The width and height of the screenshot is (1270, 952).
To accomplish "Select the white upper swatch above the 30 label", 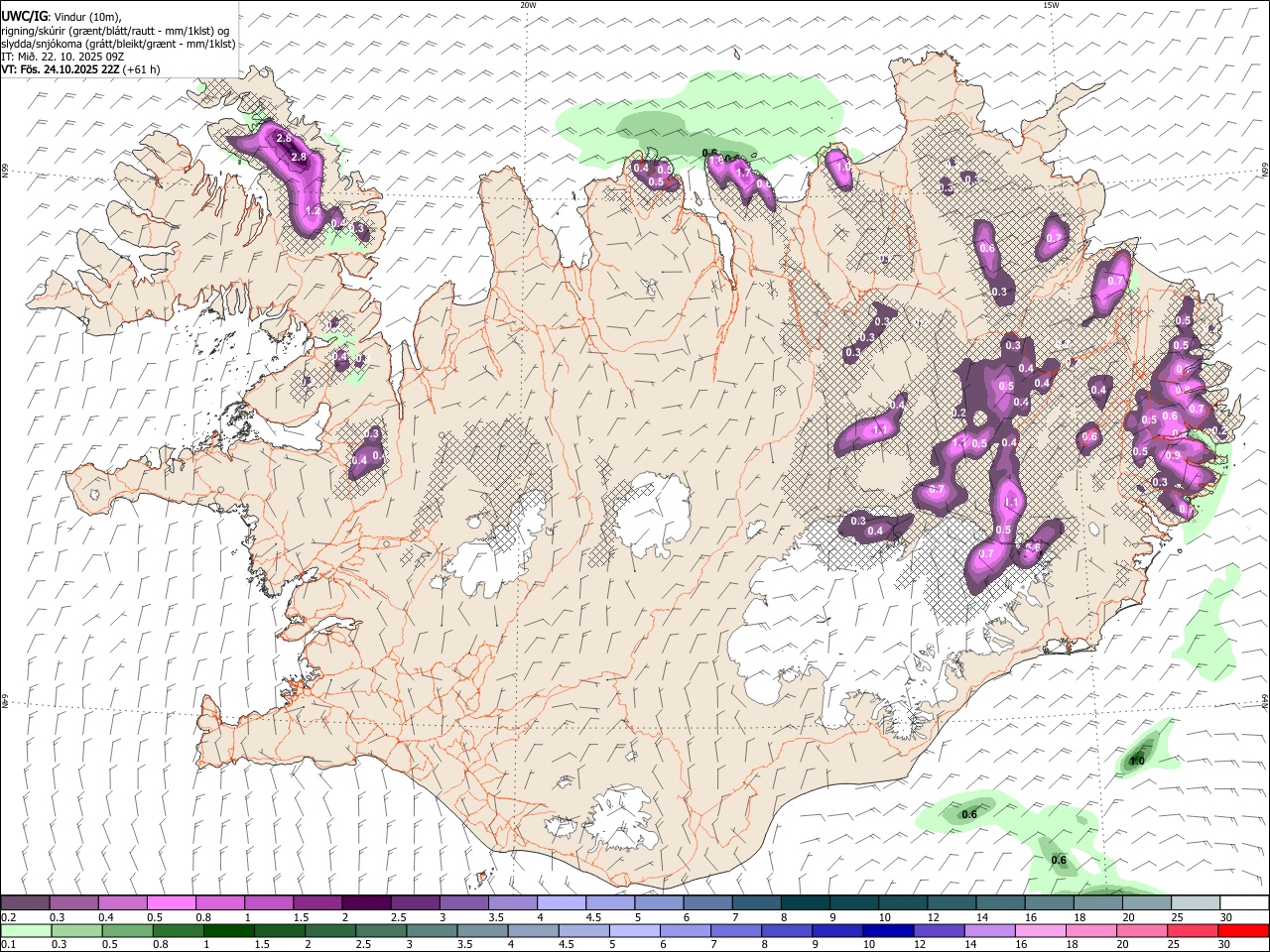I will pos(1244,902).
